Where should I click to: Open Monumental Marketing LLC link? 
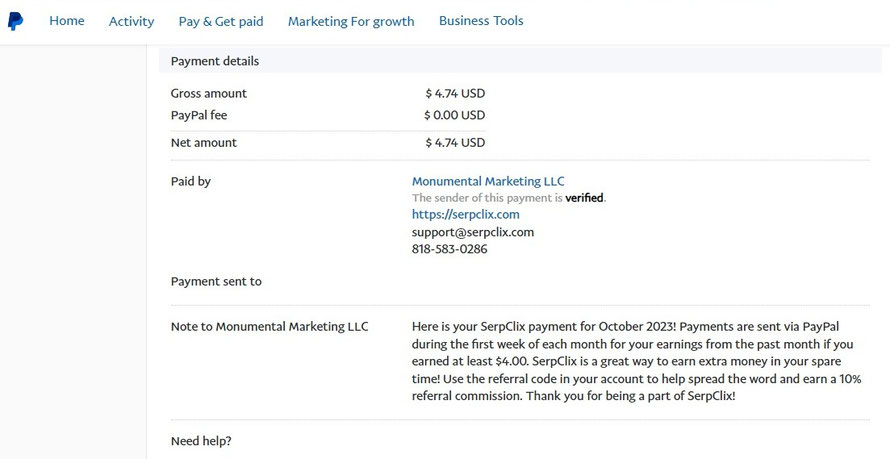[488, 182]
